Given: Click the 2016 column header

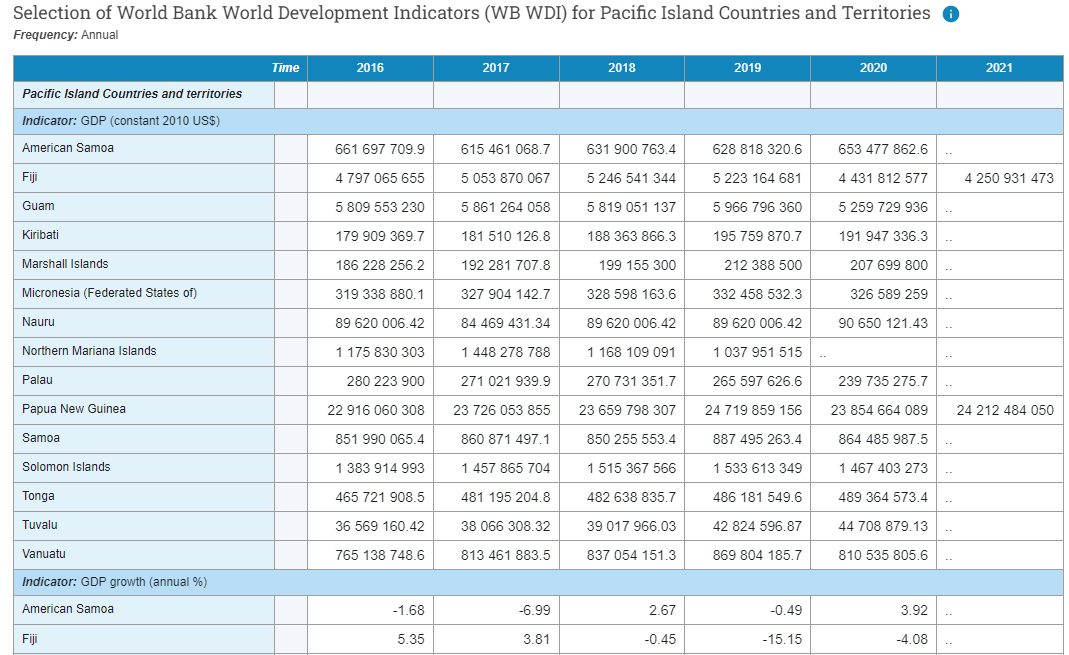Looking at the screenshot, I should (x=370, y=67).
